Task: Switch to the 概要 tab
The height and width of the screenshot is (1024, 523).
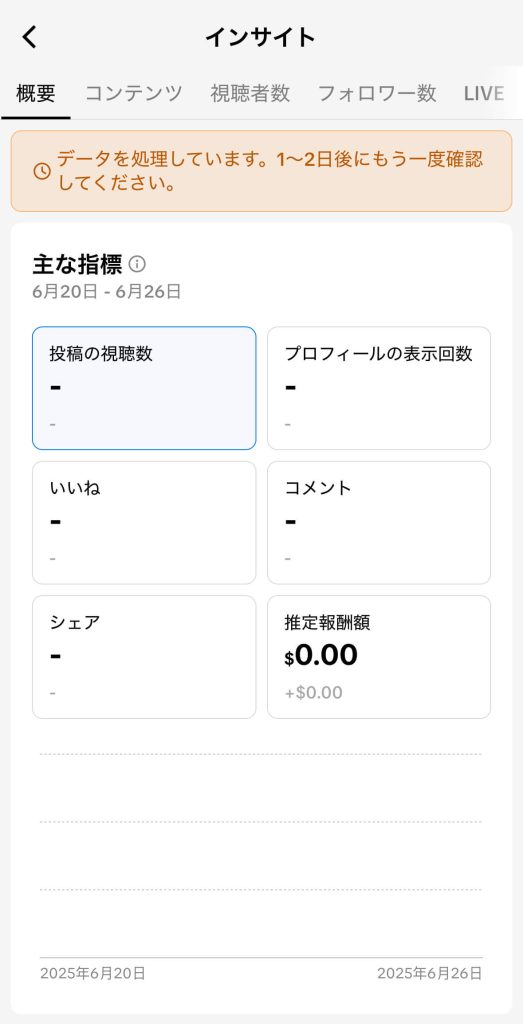Action: [x=36, y=93]
